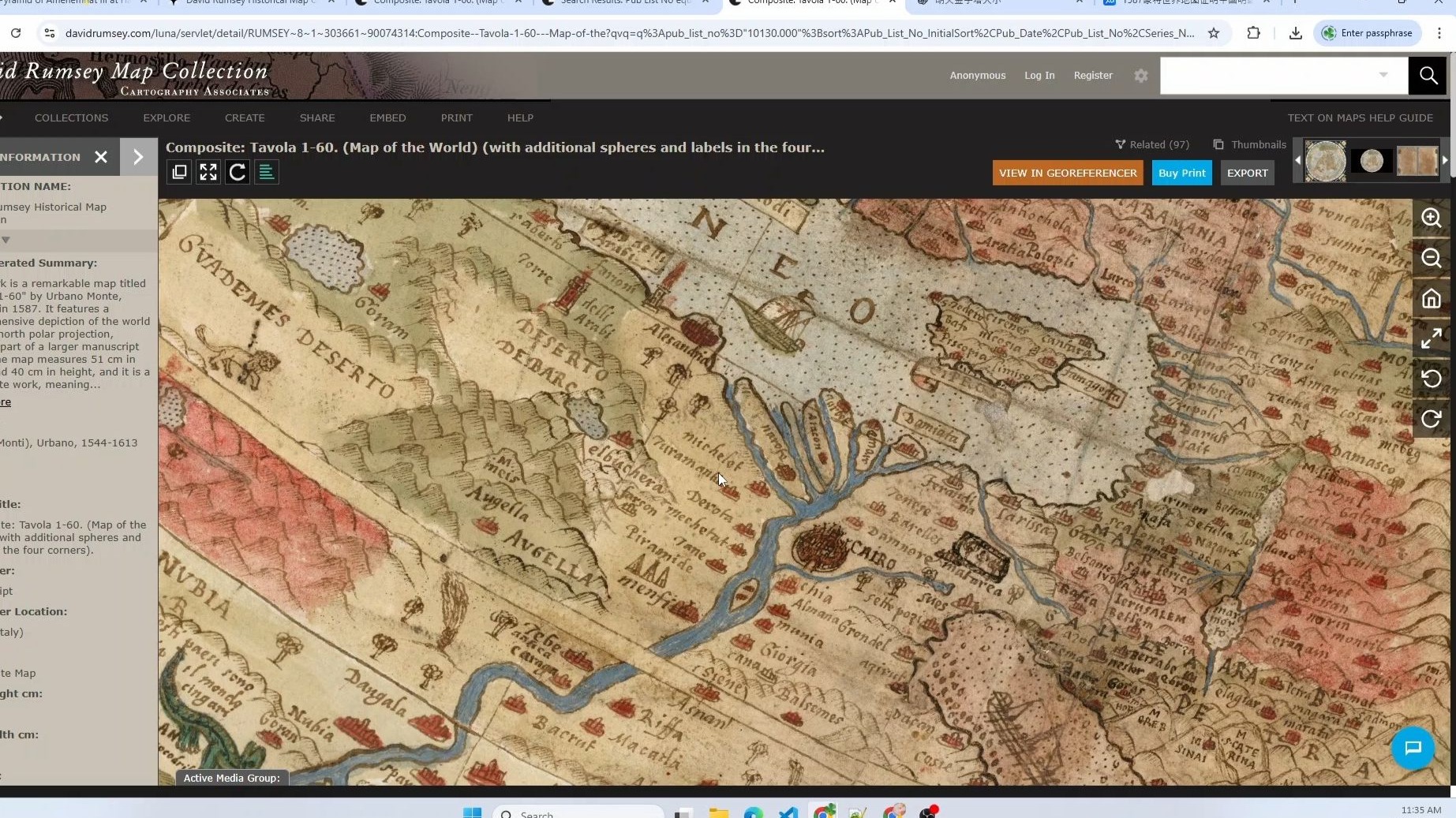Rotate map left with counterclockwise icon
The width and height of the screenshot is (1456, 818).
pyautogui.click(x=1431, y=379)
